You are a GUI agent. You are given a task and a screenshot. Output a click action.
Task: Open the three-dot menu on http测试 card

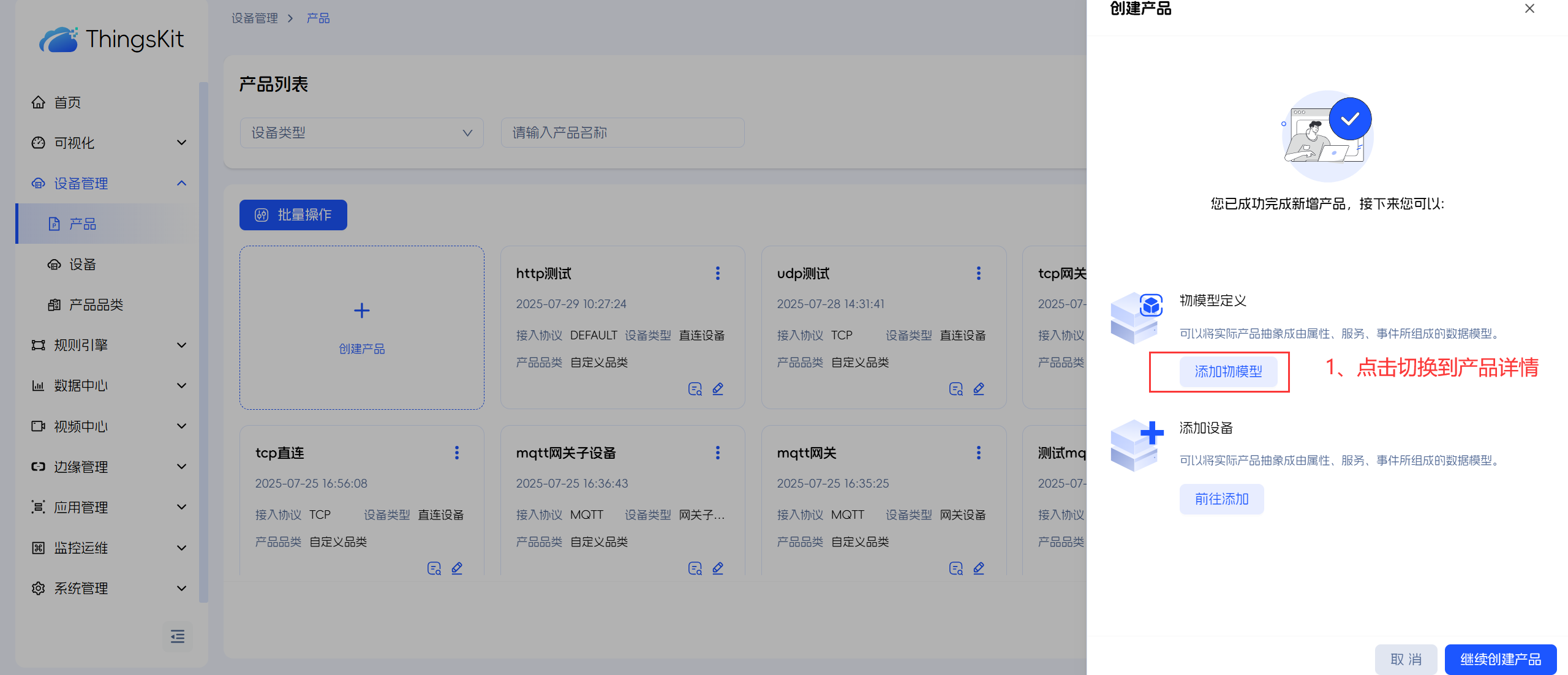[718, 273]
